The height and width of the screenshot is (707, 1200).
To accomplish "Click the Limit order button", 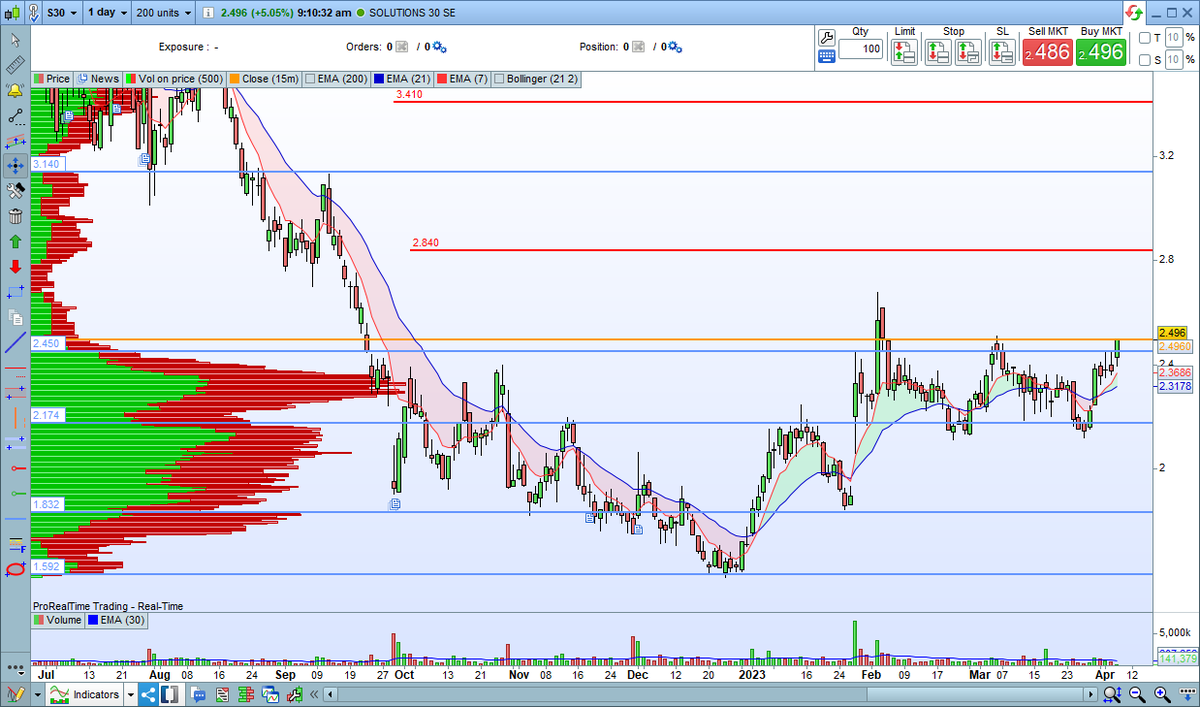I will click(x=905, y=52).
